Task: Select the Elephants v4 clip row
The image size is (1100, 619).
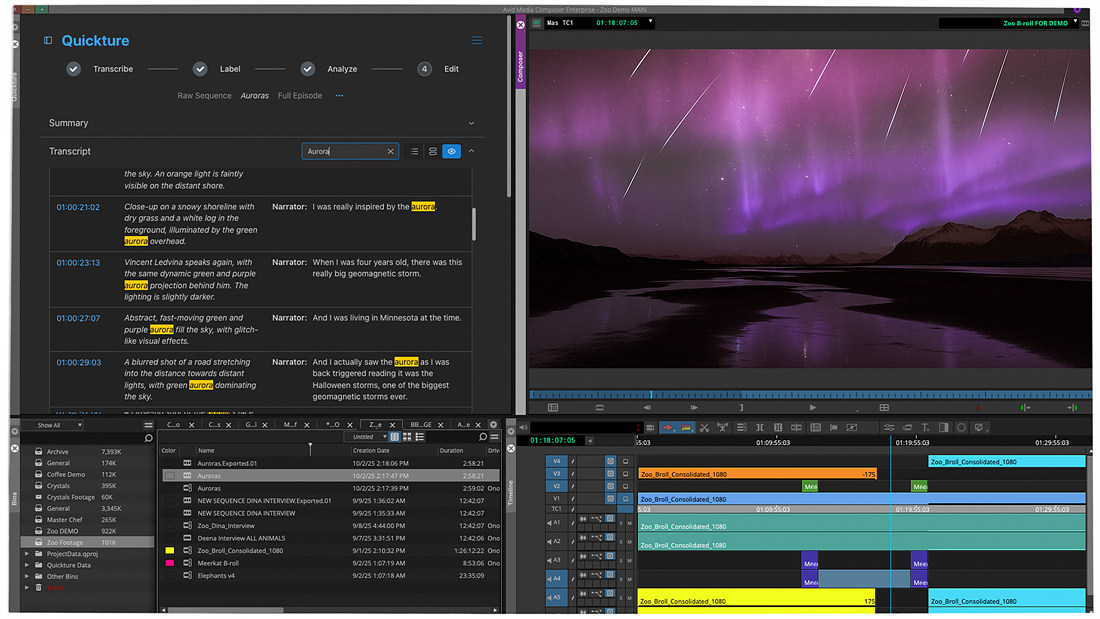Action: point(330,575)
